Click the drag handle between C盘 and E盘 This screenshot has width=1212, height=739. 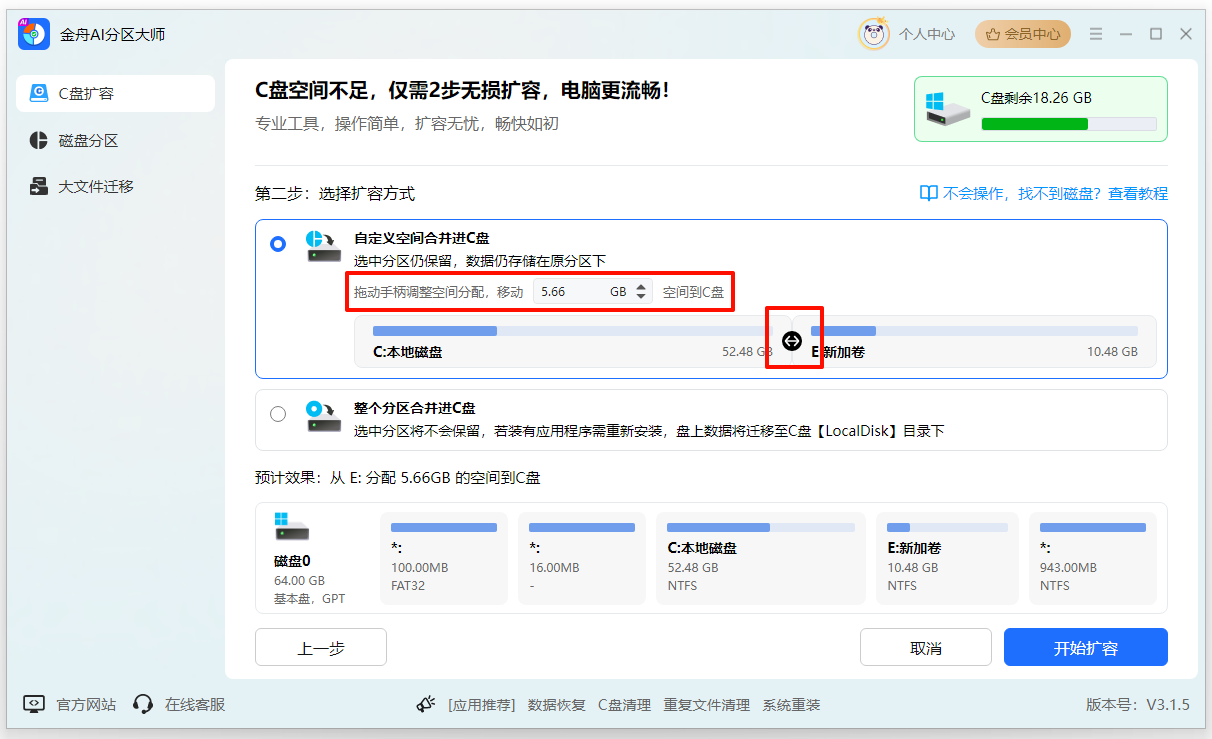pos(793,341)
